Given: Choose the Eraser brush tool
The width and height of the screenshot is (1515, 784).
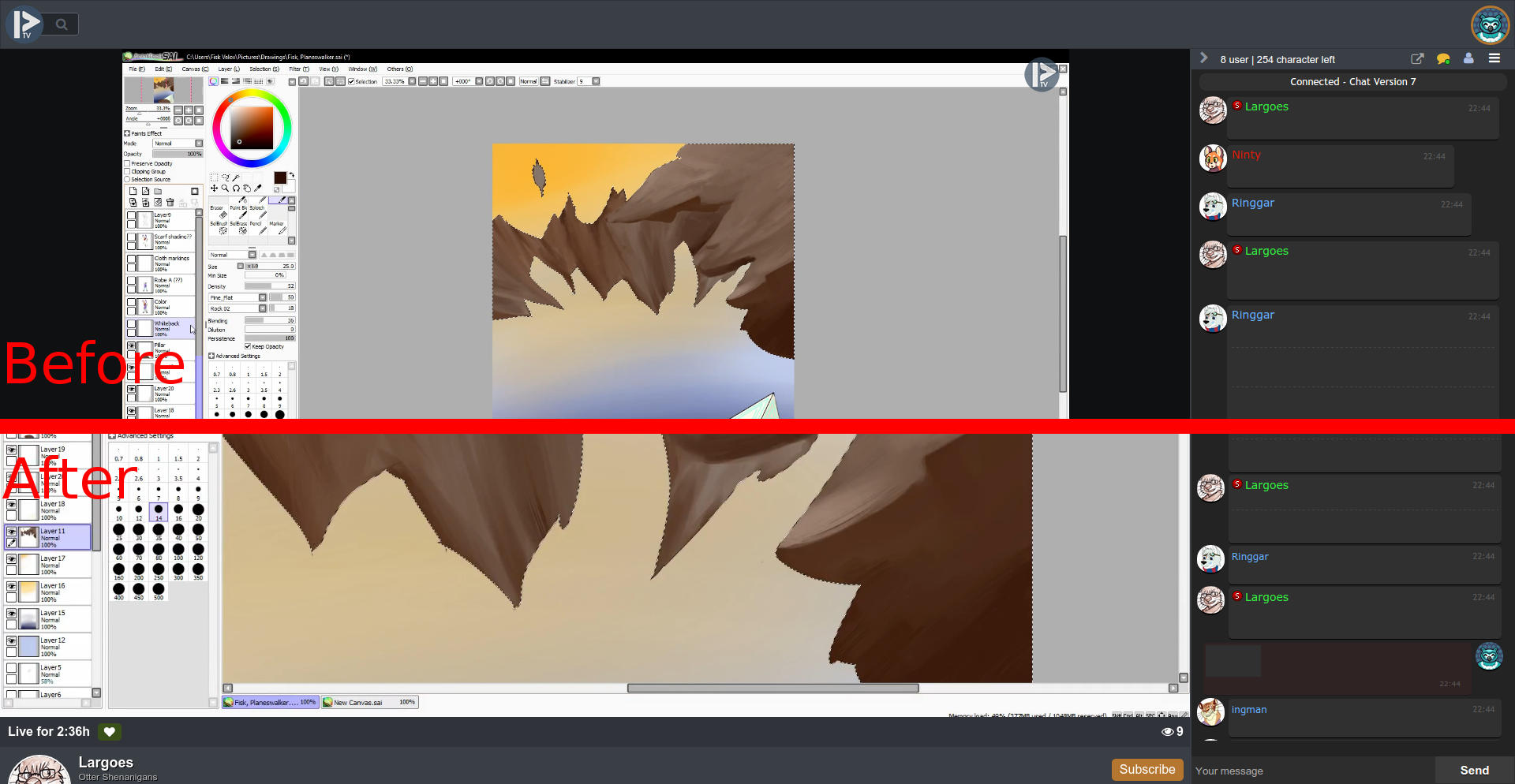Looking at the screenshot, I should point(218,212).
